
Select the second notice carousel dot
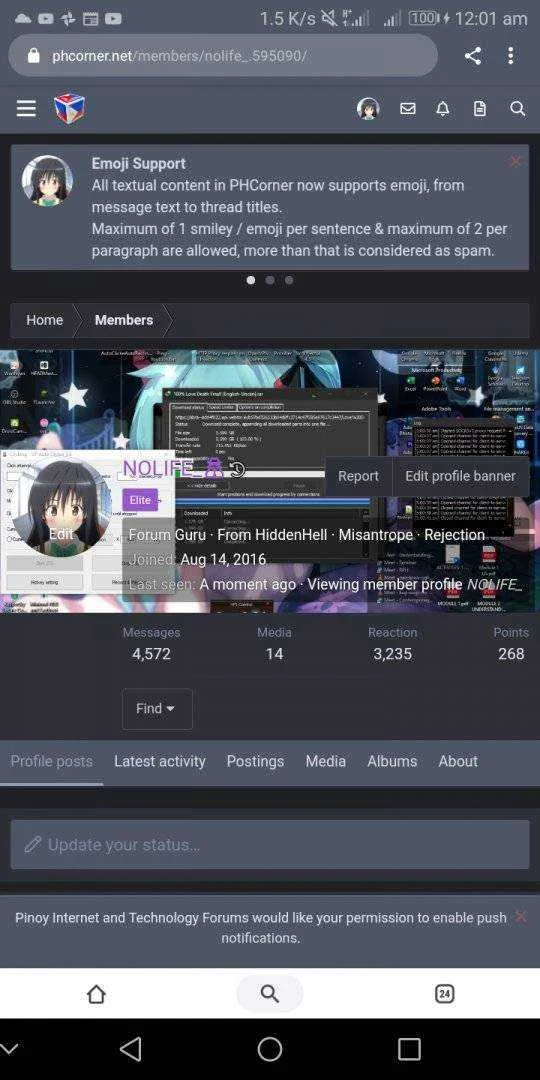(270, 280)
